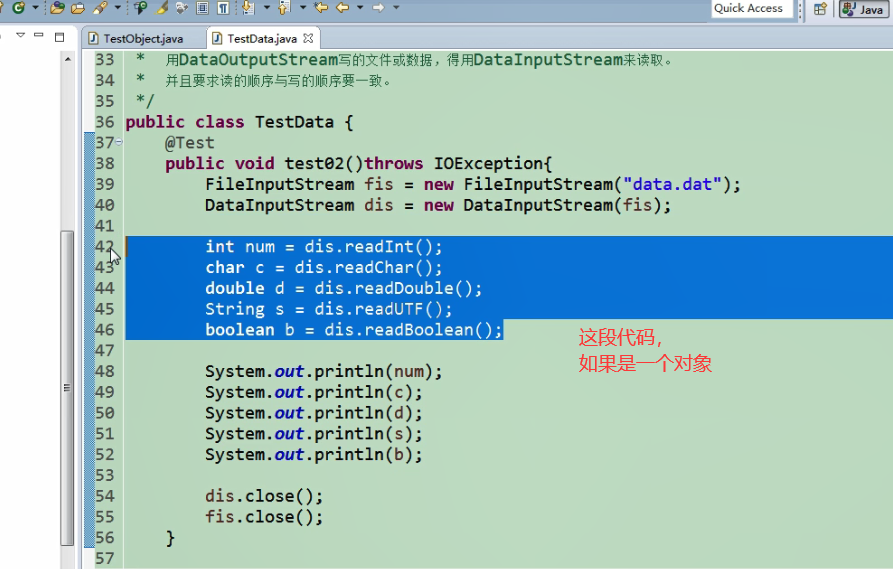Click the Open Task folder icon
This screenshot has height=569, width=893.
(78, 8)
